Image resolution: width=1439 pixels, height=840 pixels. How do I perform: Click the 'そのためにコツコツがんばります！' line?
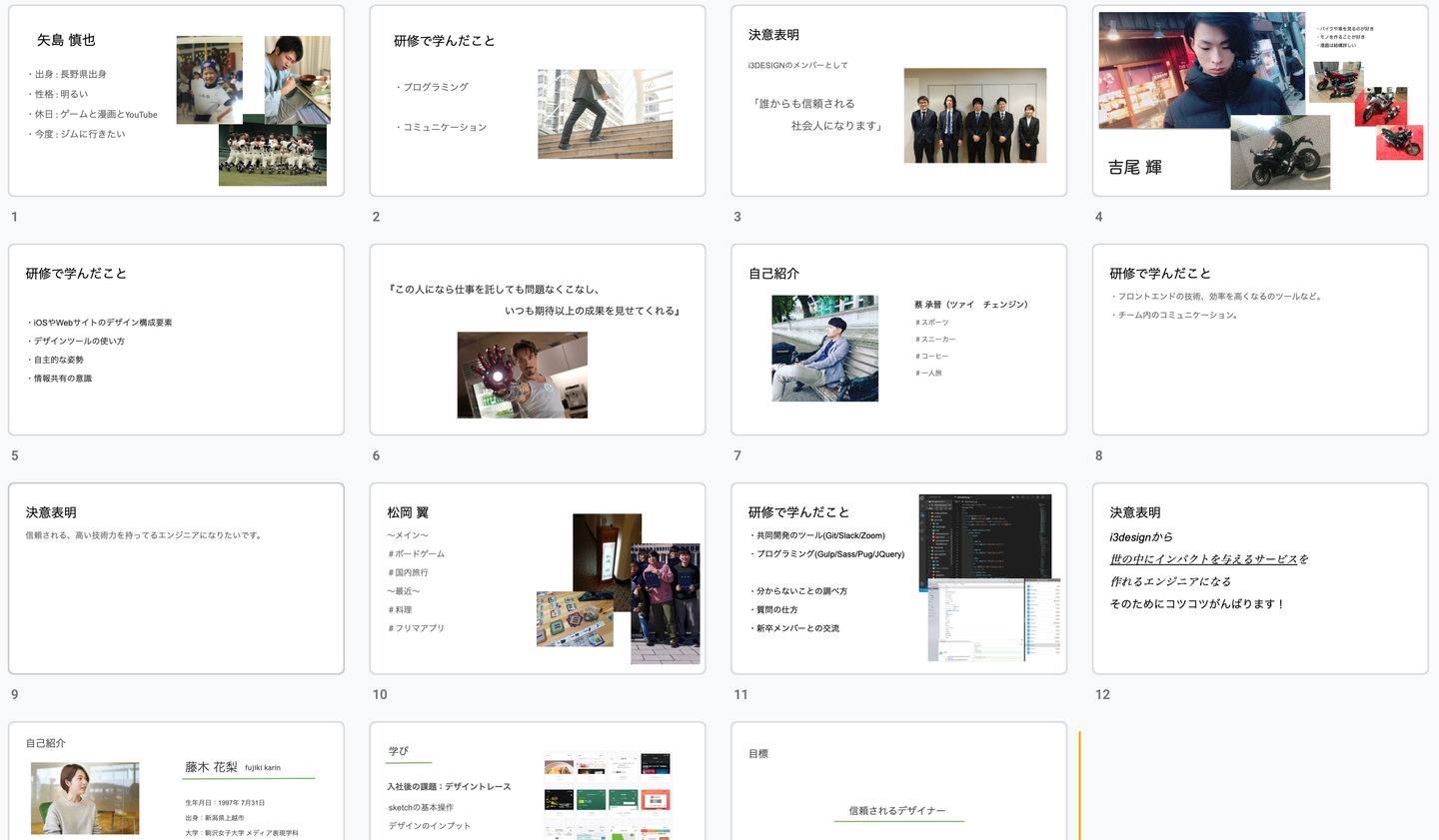click(x=1197, y=604)
